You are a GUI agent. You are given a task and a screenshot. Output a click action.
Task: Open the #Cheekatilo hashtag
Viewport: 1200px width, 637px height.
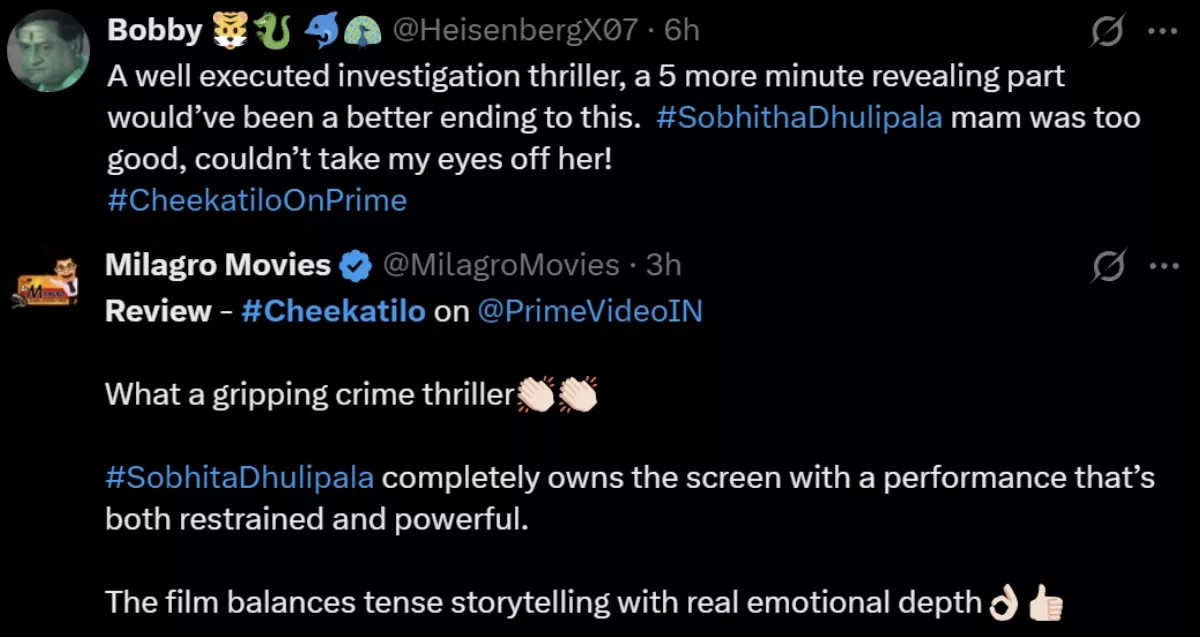tap(333, 311)
